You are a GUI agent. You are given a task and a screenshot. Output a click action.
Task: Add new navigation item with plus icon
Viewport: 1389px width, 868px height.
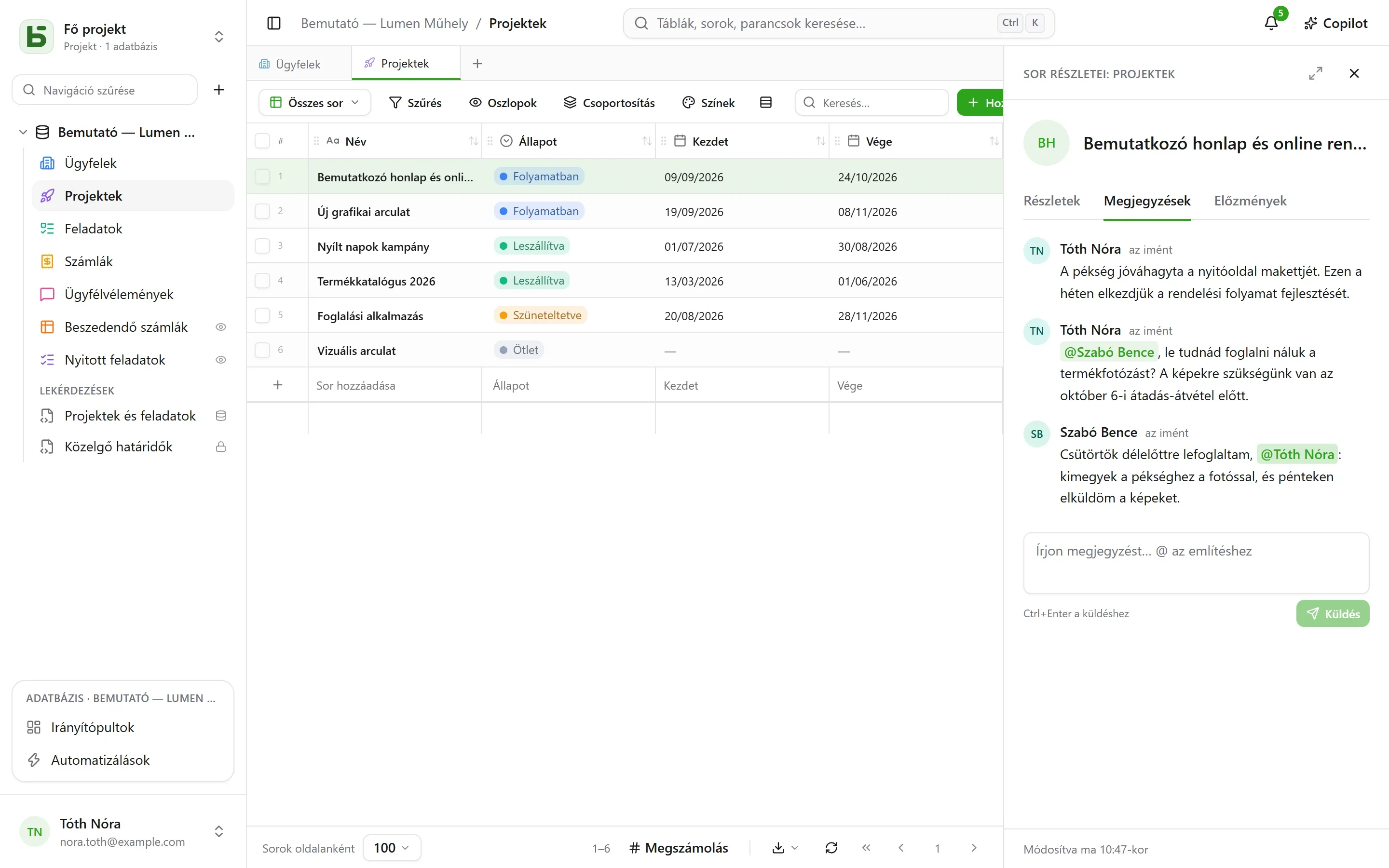pos(218,90)
